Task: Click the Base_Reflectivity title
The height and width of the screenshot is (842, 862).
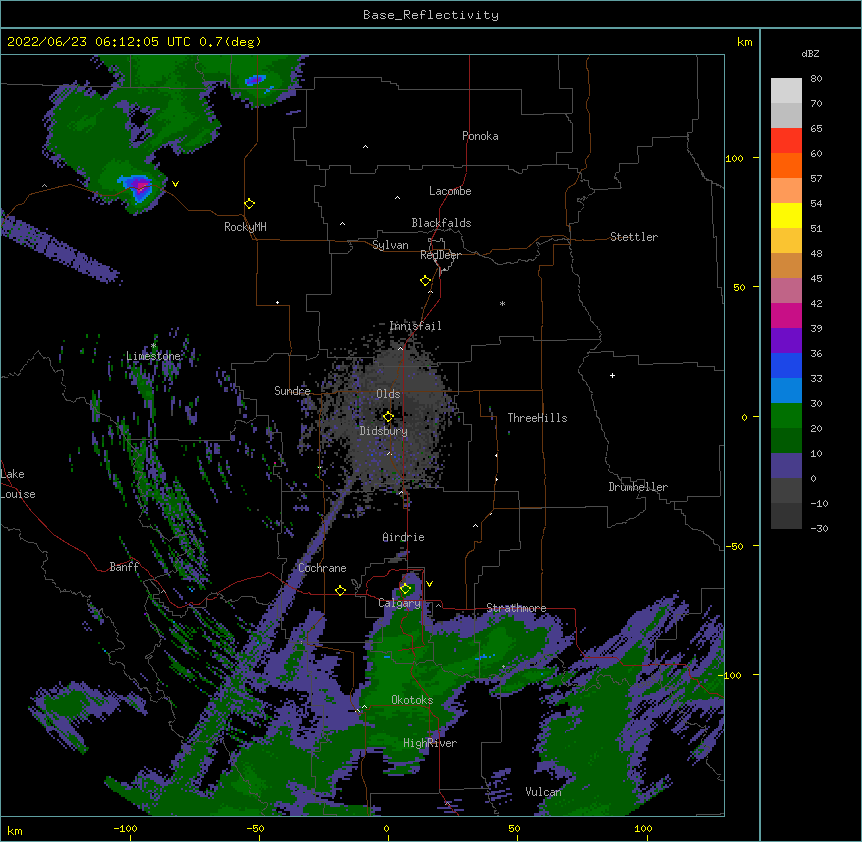Action: click(x=431, y=15)
